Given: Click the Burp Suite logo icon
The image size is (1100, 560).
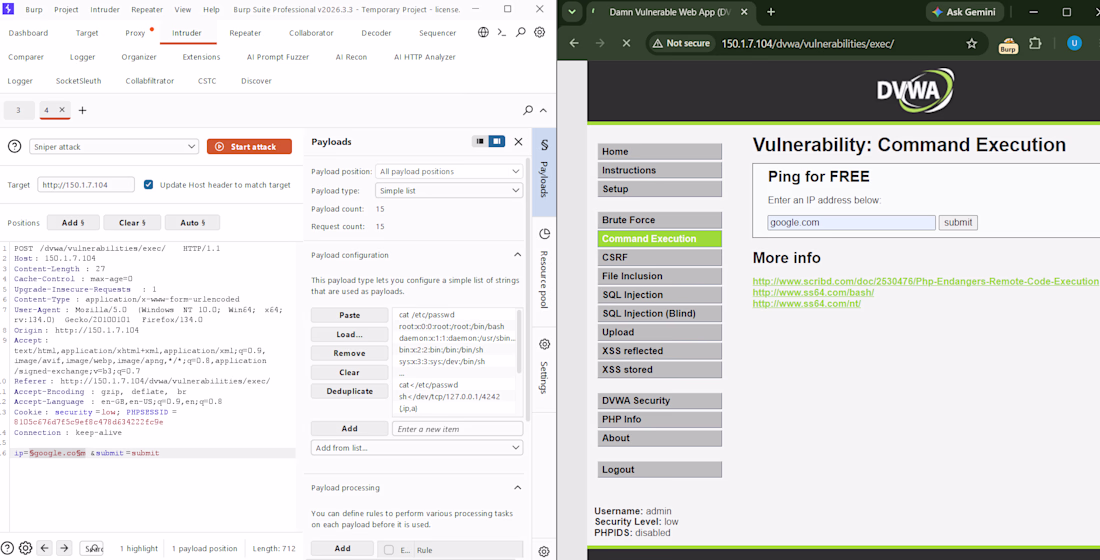Looking at the screenshot, I should coord(8,9).
